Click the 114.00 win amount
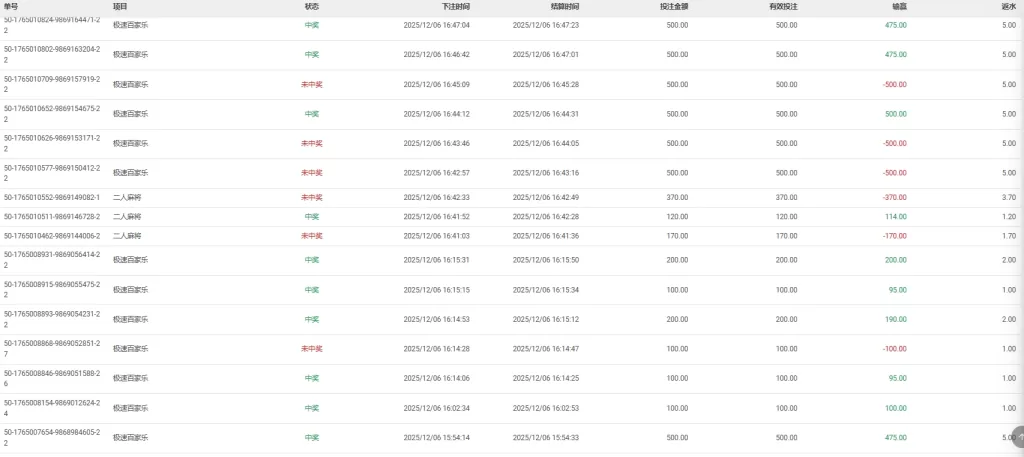This screenshot has height=457, width=1024. 895,216
